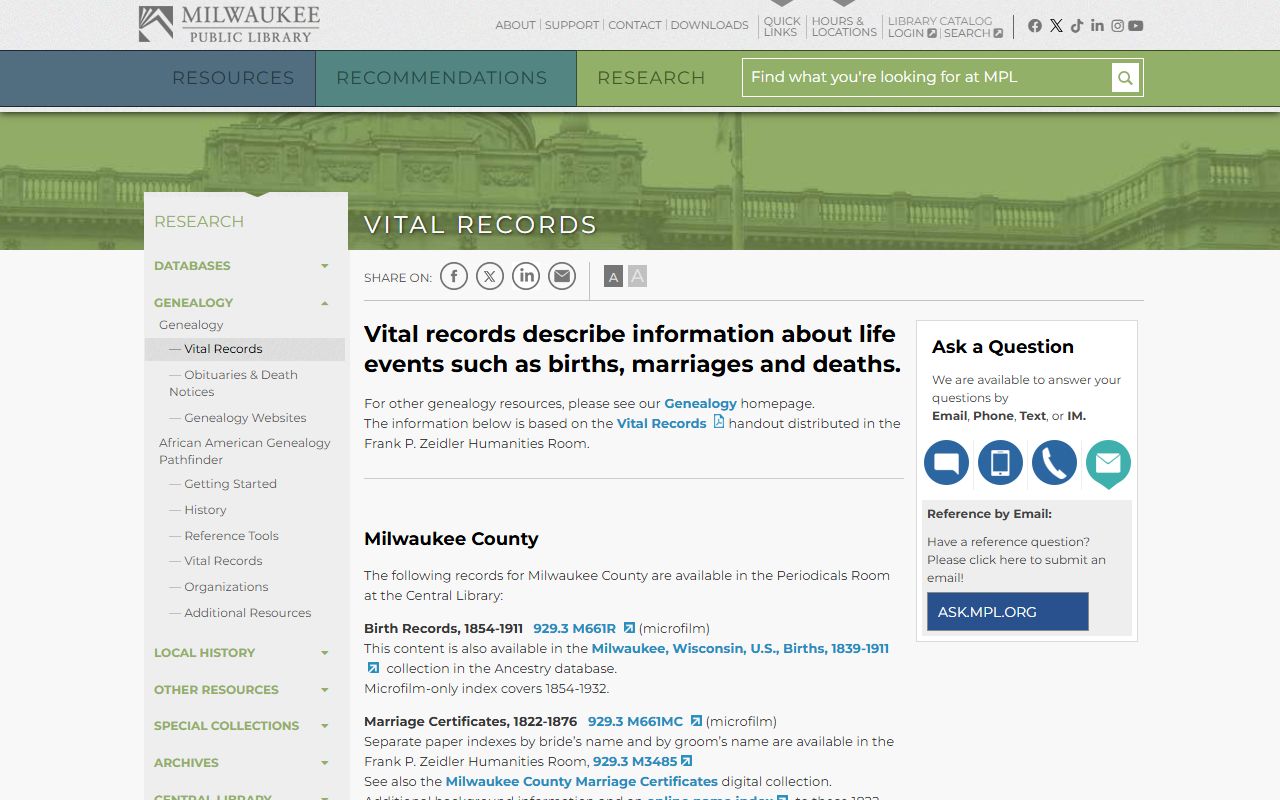Screen dimensions: 1280x800
Task: Select Getting Started in sidebar
Action: click(x=230, y=484)
